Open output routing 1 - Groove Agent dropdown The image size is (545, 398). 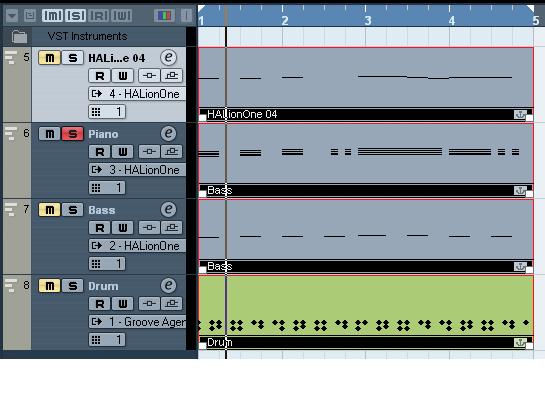coord(137,322)
